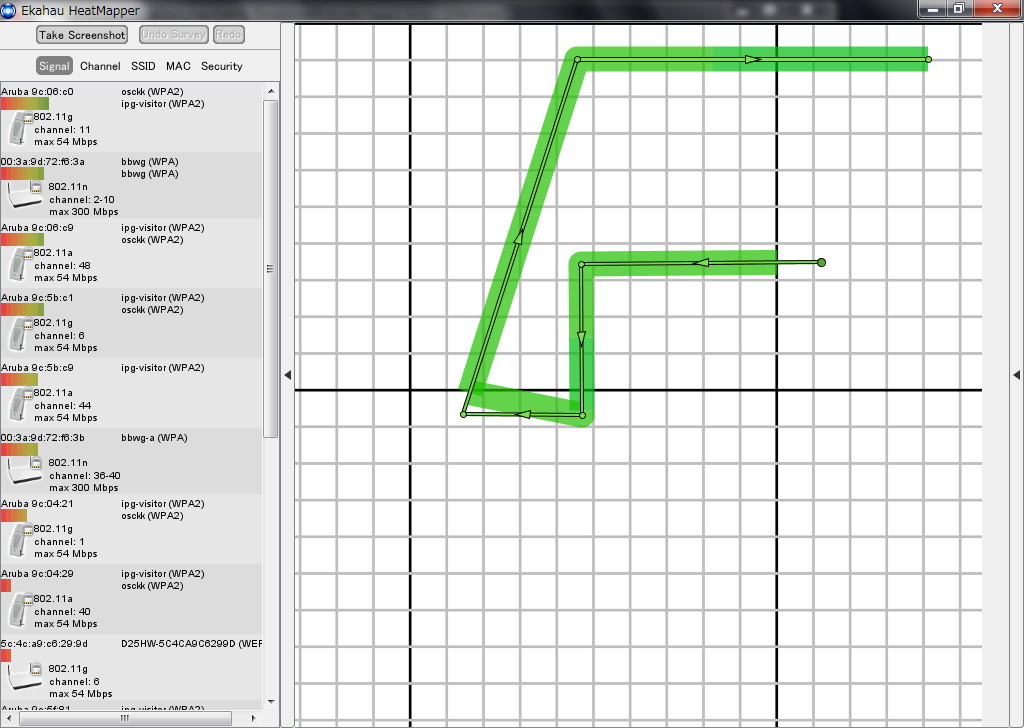Click the 'channel: 40' text
Screen dimensions: 1024x728
63,612
